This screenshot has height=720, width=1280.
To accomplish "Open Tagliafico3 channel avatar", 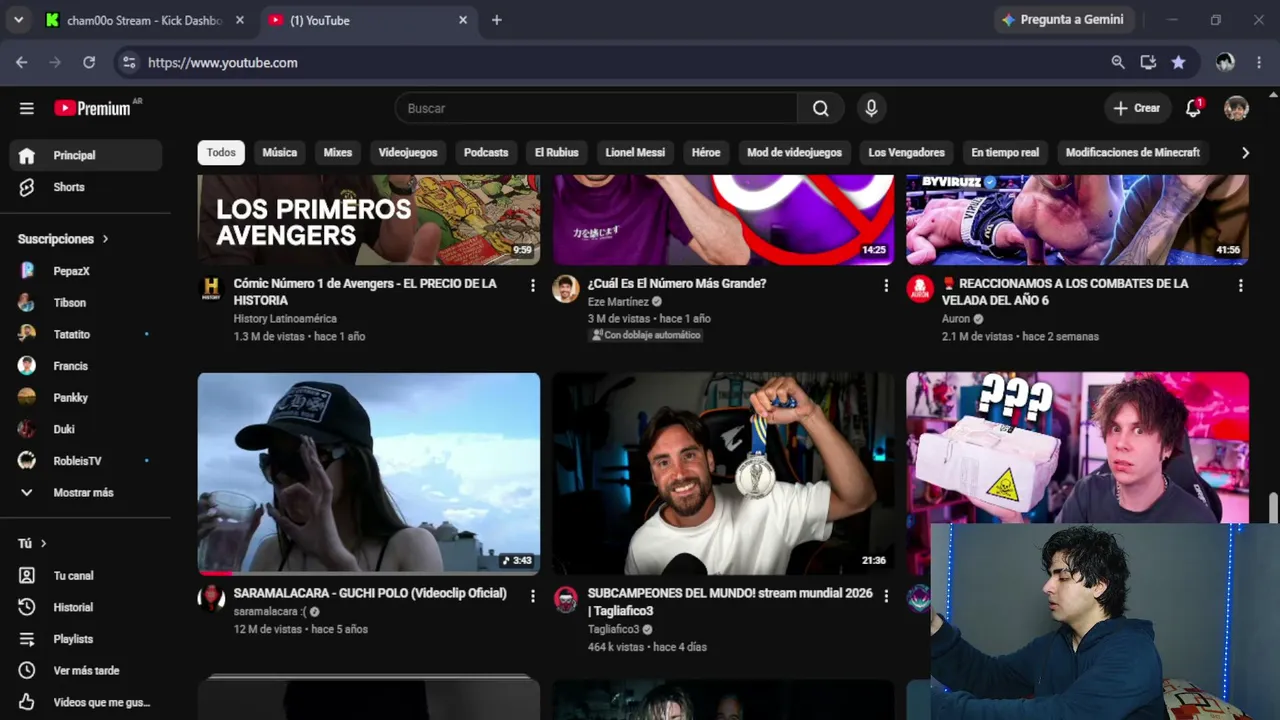I will (x=566, y=599).
